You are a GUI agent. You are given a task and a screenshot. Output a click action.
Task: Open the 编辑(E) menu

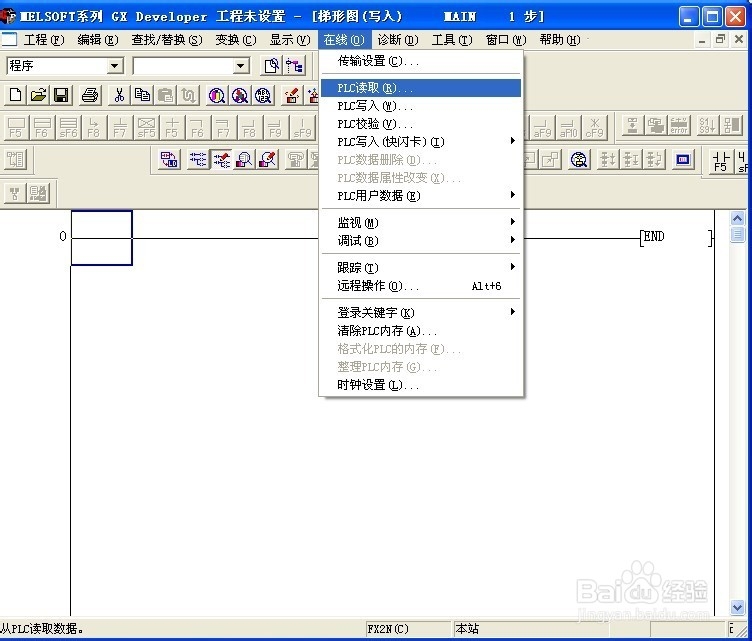point(98,39)
